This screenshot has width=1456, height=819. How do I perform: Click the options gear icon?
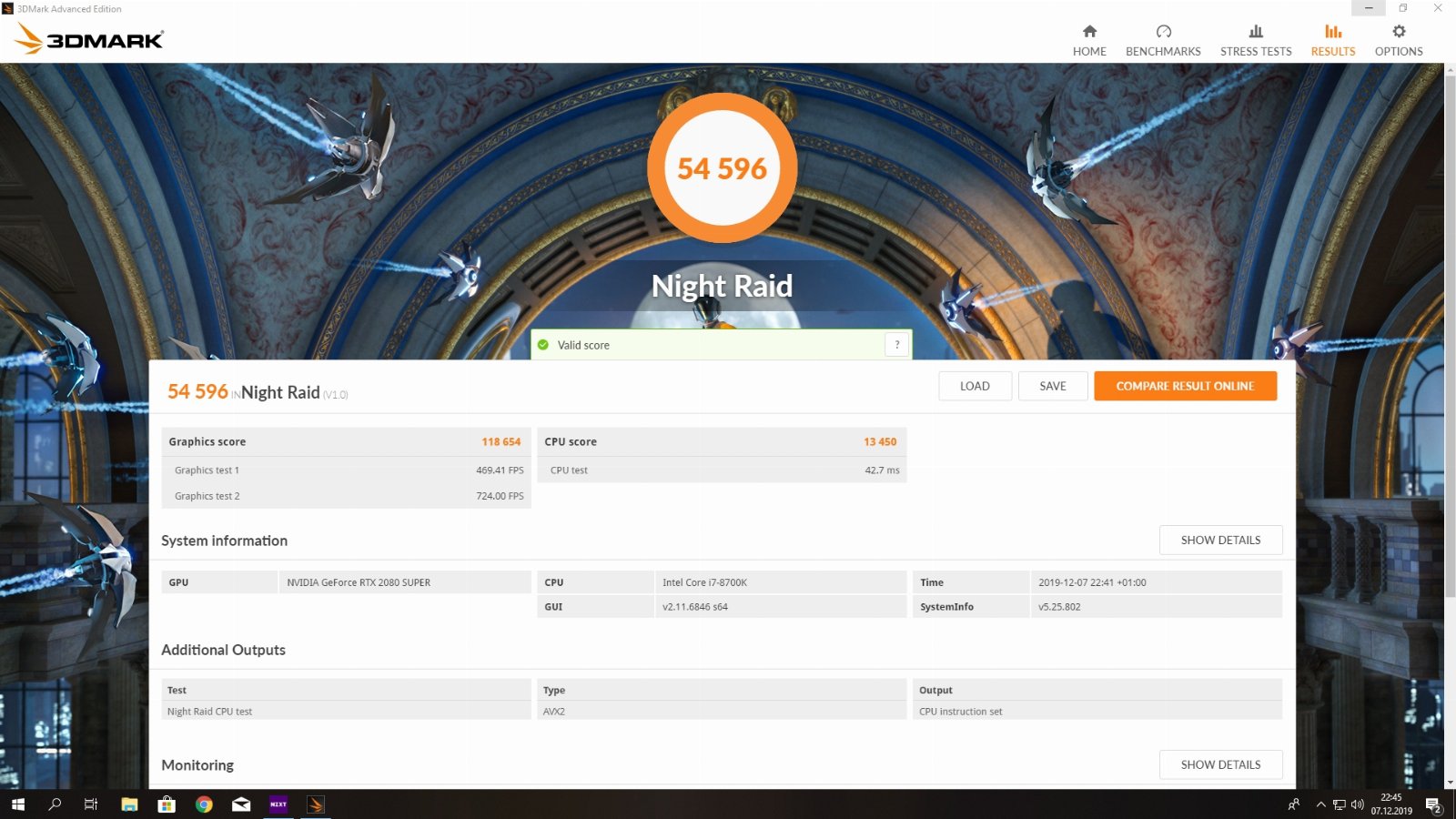point(1399,31)
